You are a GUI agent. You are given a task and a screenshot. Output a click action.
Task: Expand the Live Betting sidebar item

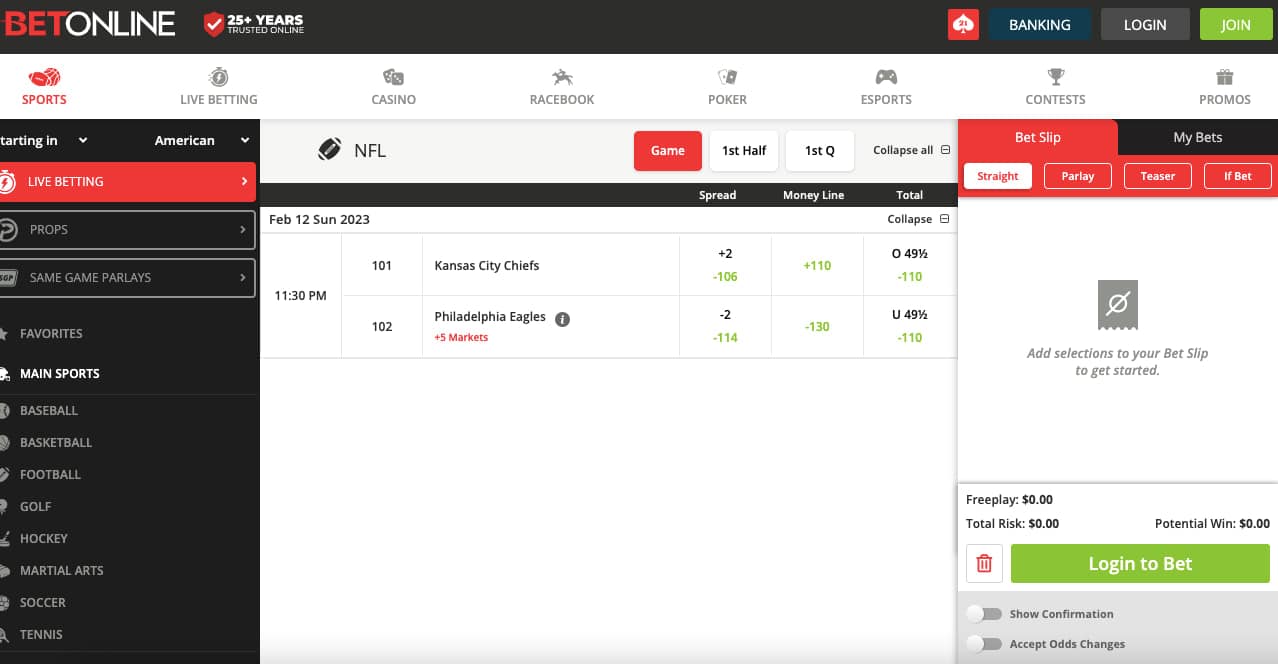click(x=127, y=182)
